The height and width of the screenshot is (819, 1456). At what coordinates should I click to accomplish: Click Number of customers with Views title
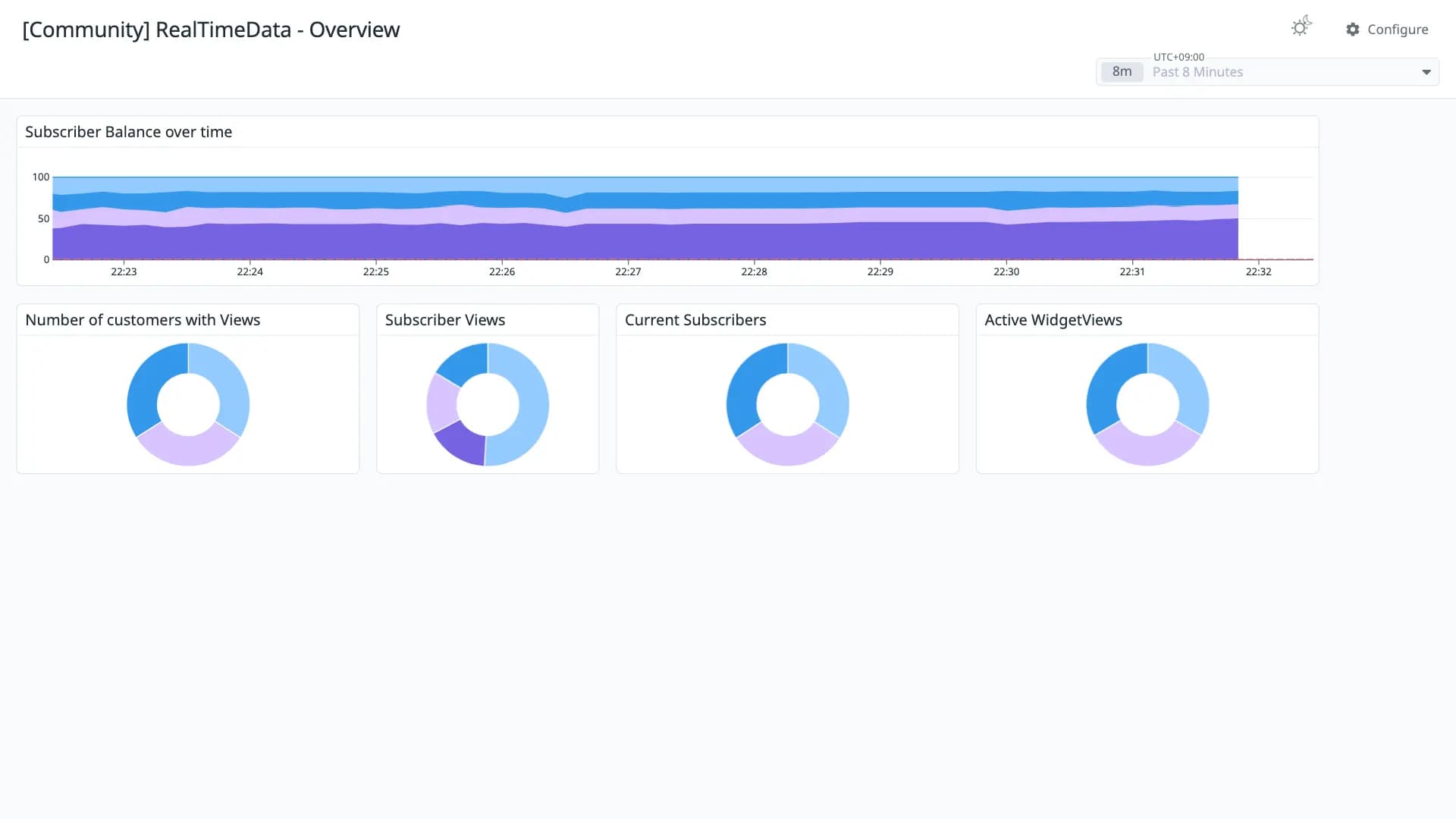143,320
